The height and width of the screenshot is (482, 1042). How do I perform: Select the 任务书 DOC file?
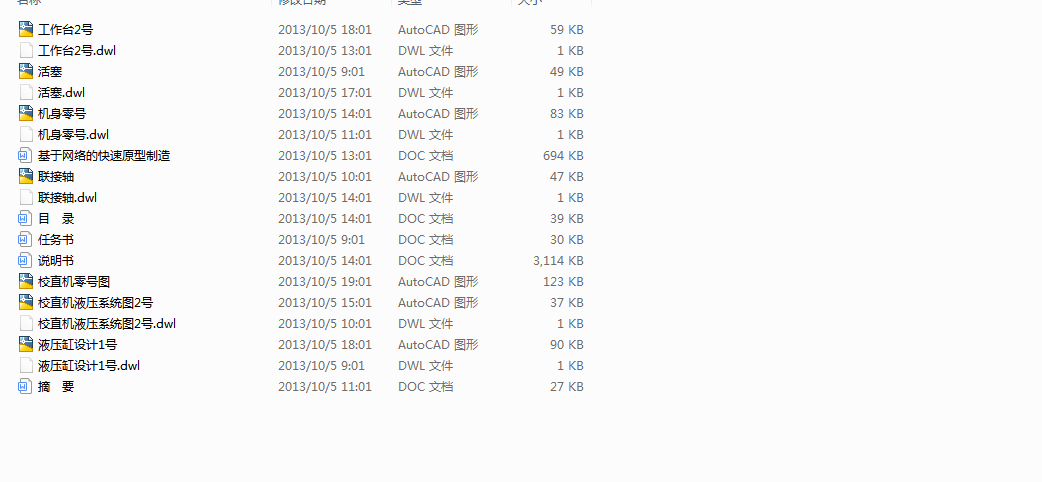point(56,240)
